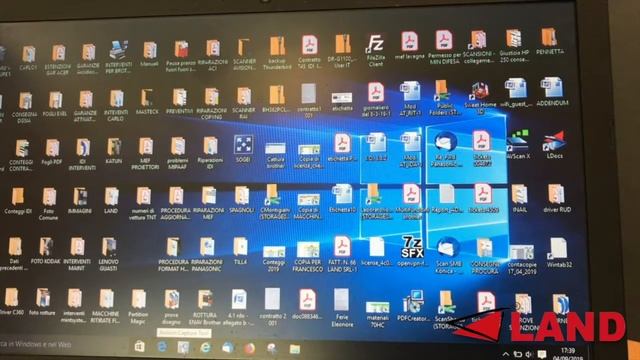Launch the LDocs shortcut
Image resolution: width=640 pixels, height=360 pixels.
553,141
